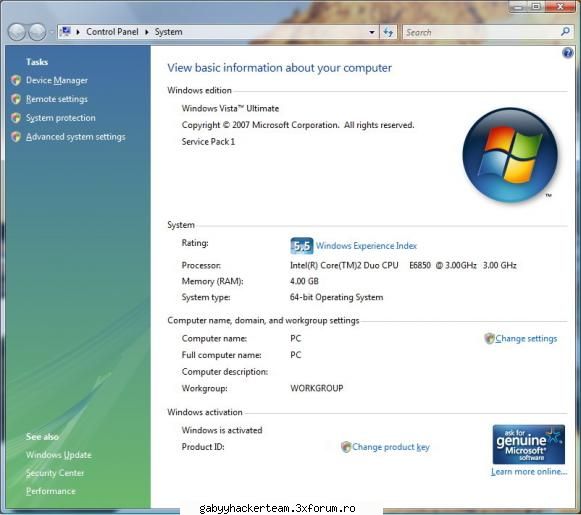Viewport: 581px width, 515px height.
Task: Click the 5.5 rating score badge
Action: coord(302,246)
